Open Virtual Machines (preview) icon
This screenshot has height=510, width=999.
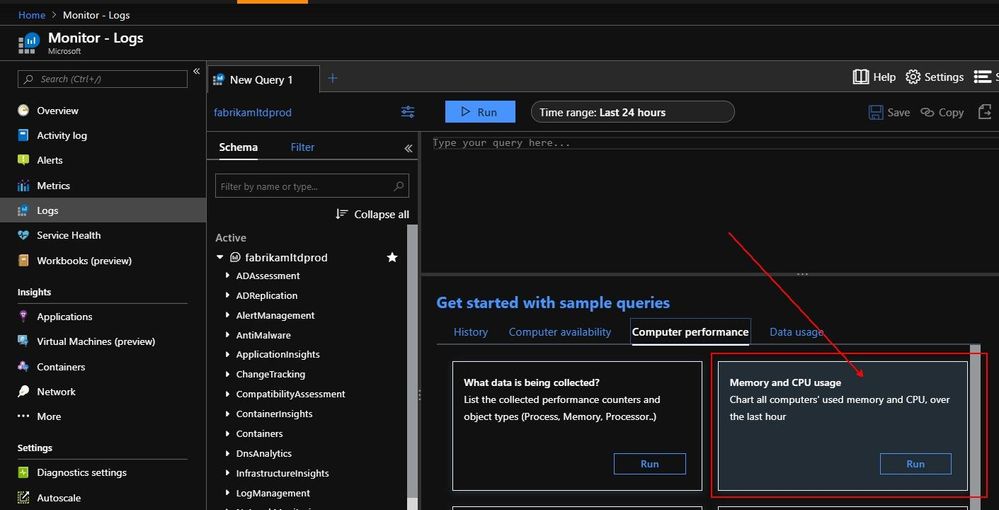point(24,341)
